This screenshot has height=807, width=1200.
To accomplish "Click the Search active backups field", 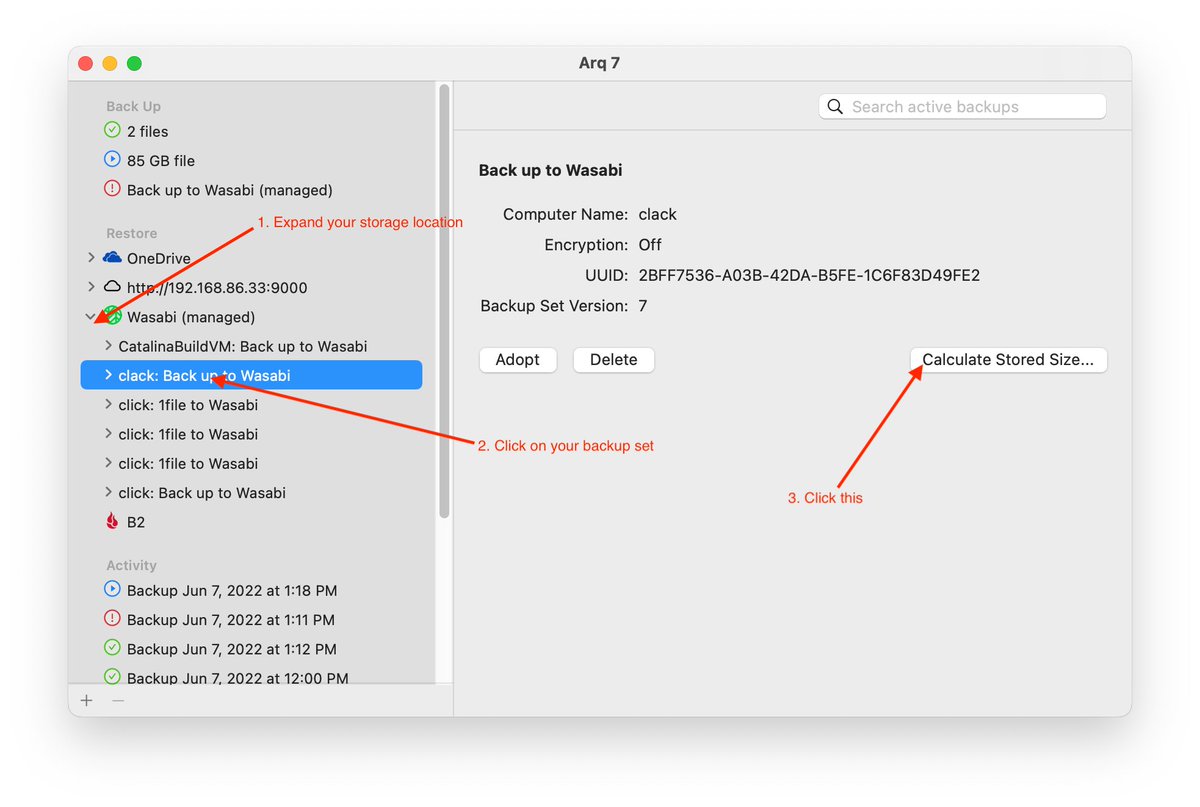I will (x=963, y=107).
